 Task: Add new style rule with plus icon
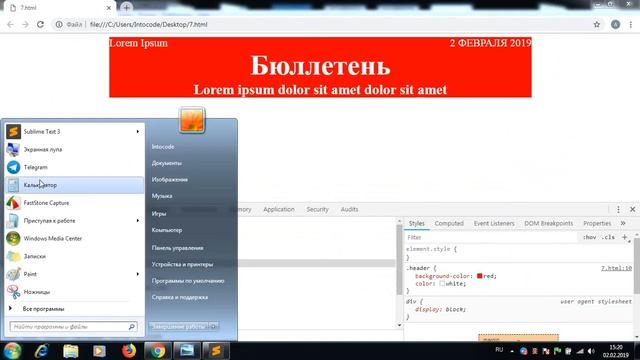pos(624,237)
